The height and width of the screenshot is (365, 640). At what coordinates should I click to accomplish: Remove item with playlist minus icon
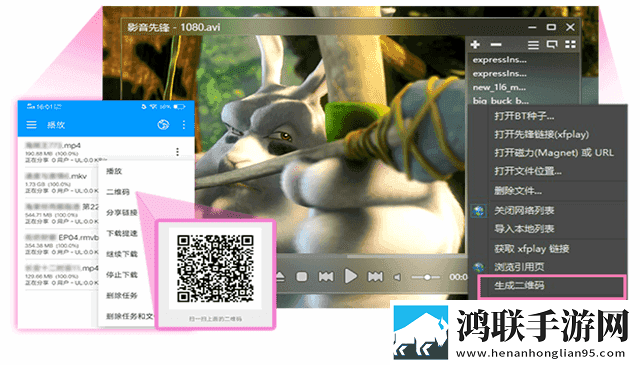(496, 45)
